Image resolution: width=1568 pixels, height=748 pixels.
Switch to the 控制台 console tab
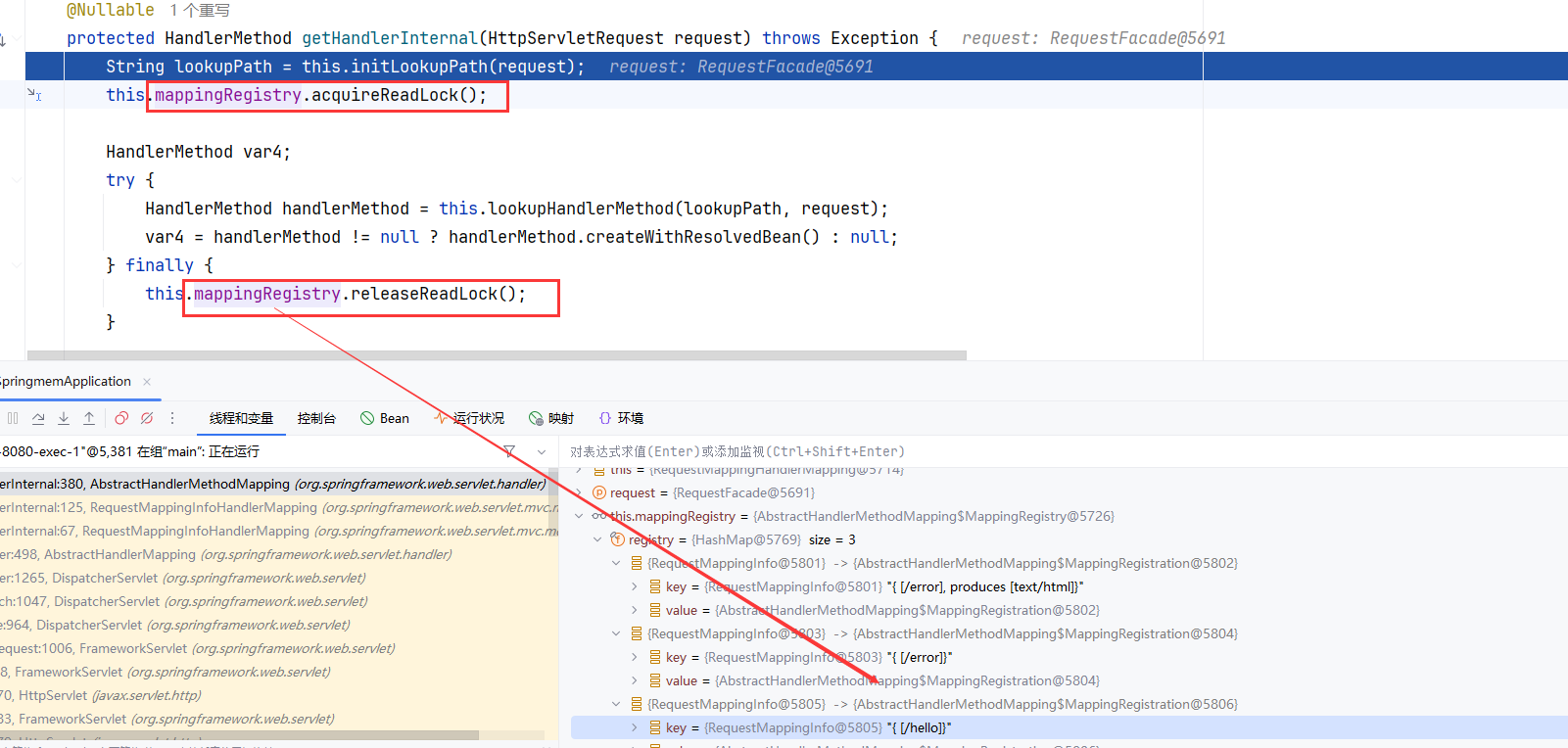tap(316, 418)
